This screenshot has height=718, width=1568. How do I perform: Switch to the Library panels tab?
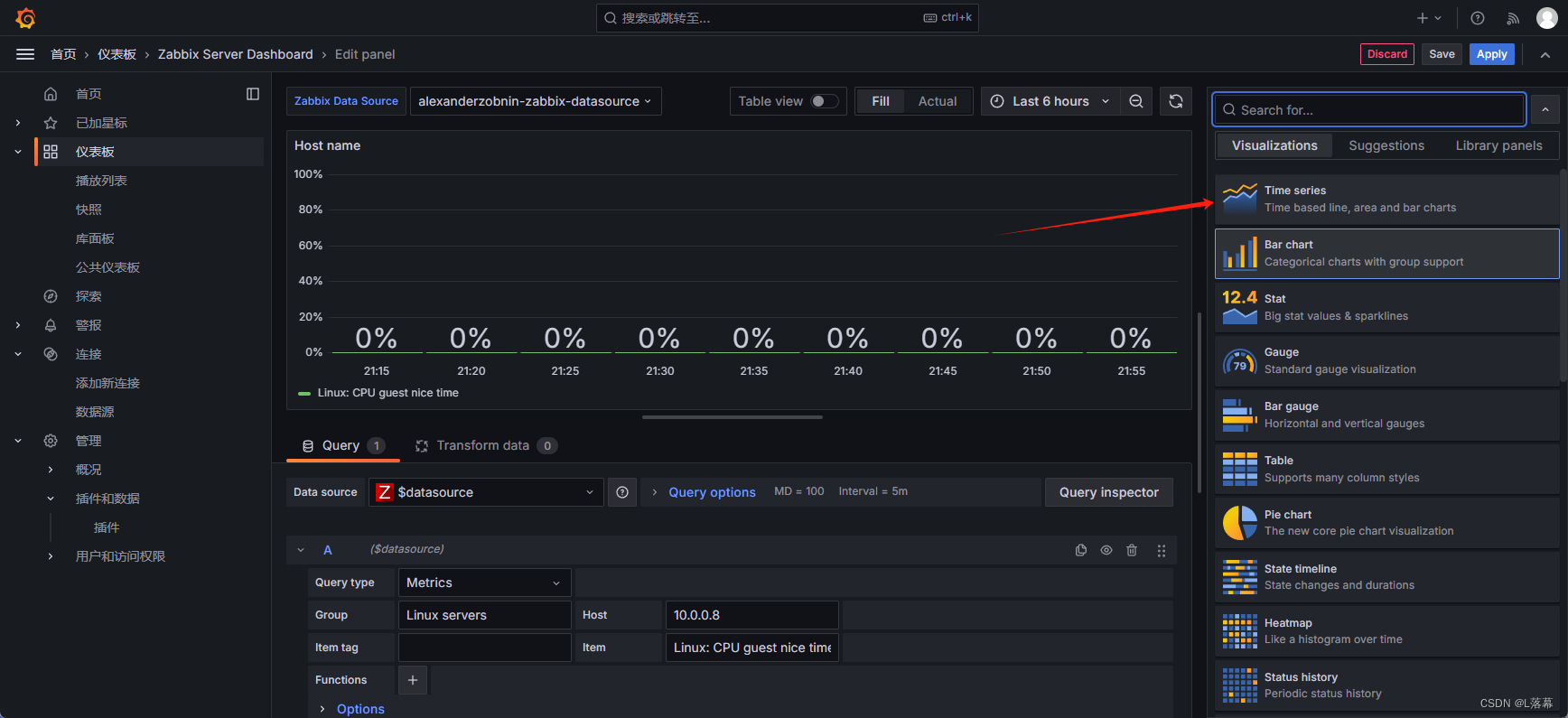1498,145
